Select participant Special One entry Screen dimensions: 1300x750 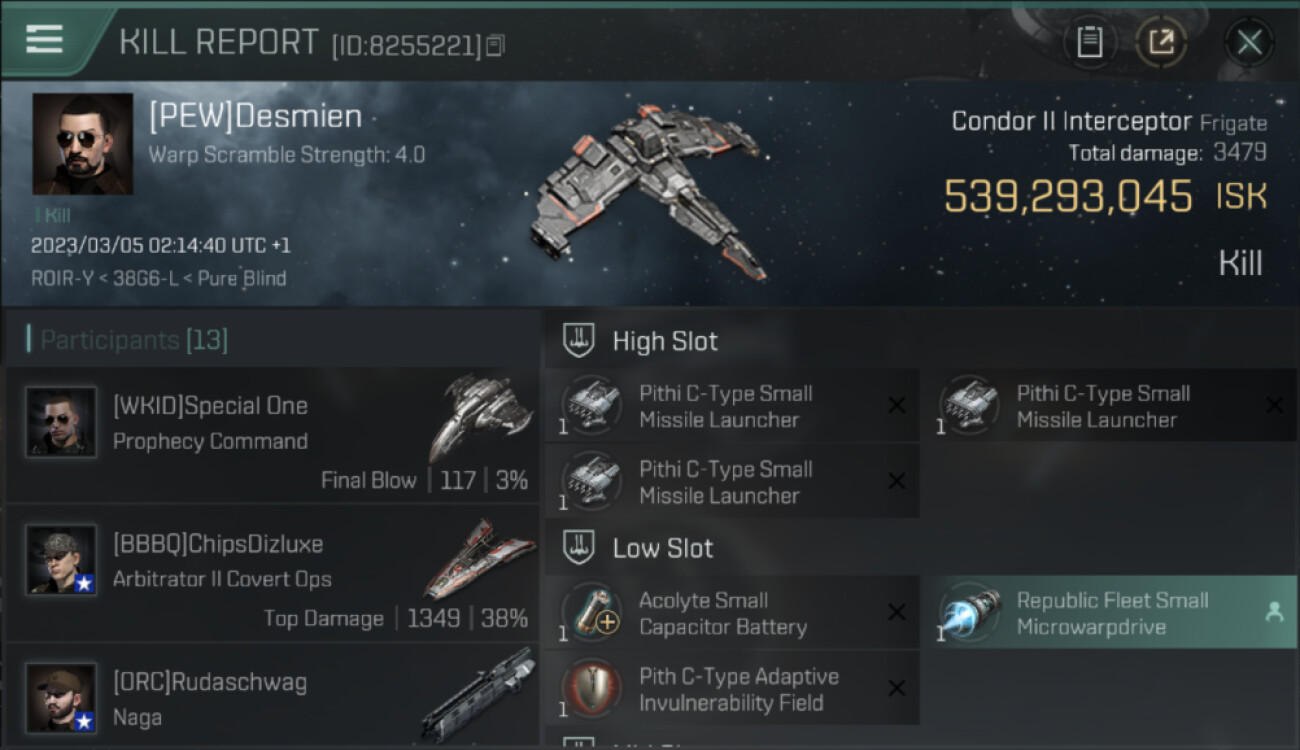coord(272,435)
